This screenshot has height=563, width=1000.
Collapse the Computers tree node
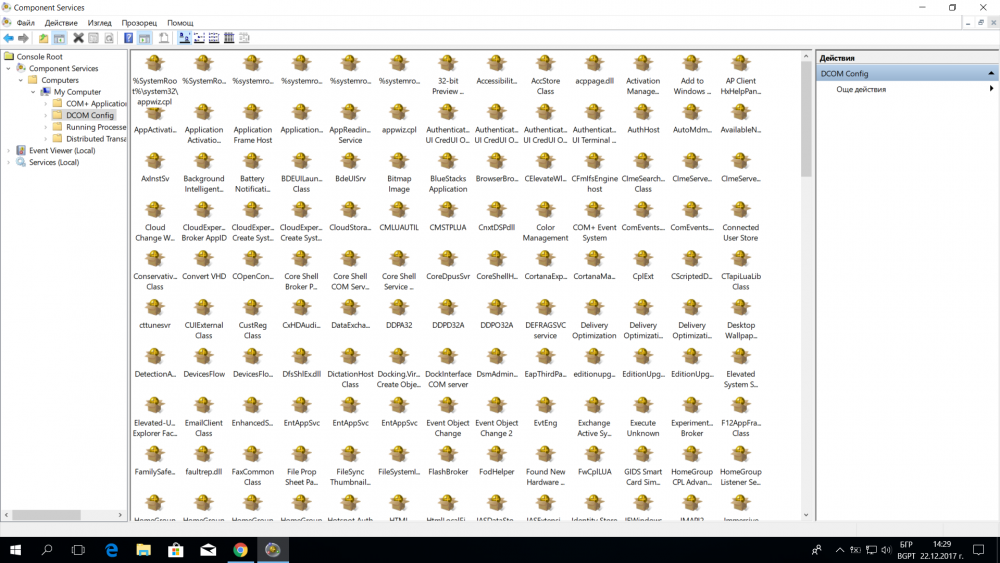20,80
